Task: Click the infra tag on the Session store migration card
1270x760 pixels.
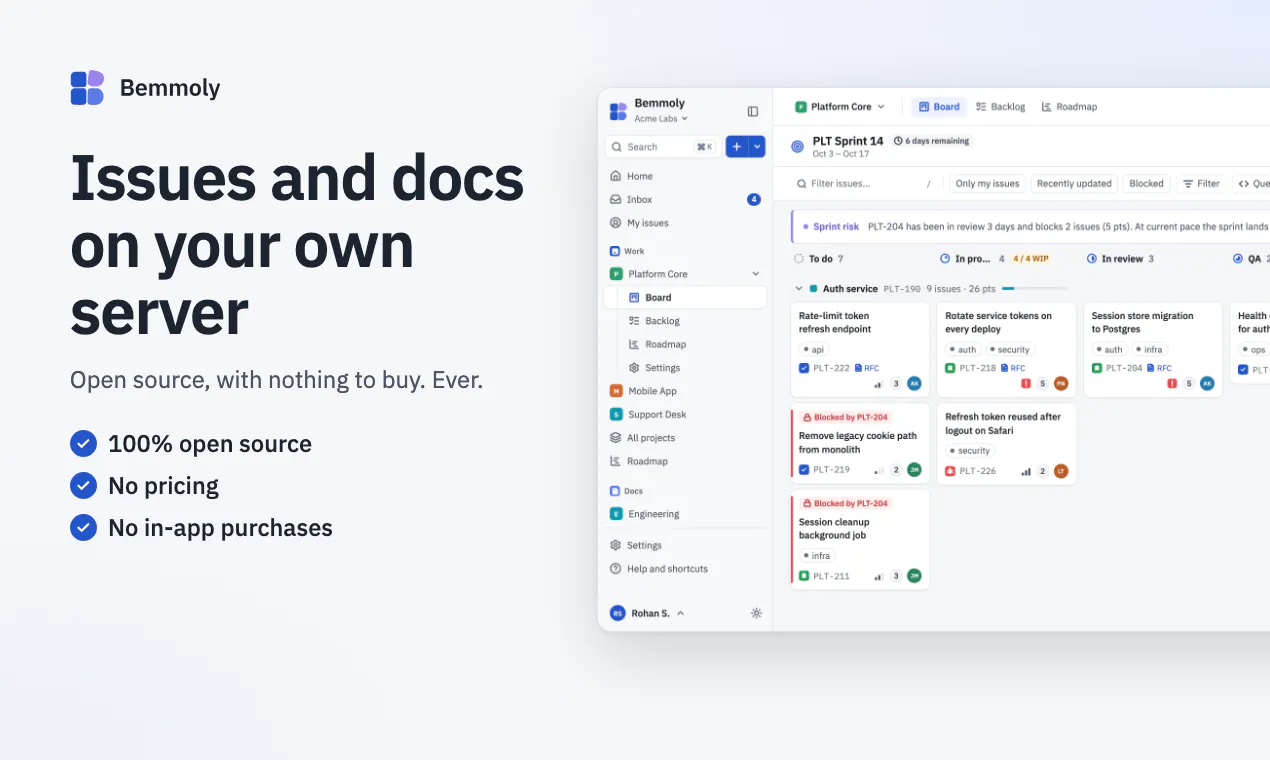Action: point(1148,350)
